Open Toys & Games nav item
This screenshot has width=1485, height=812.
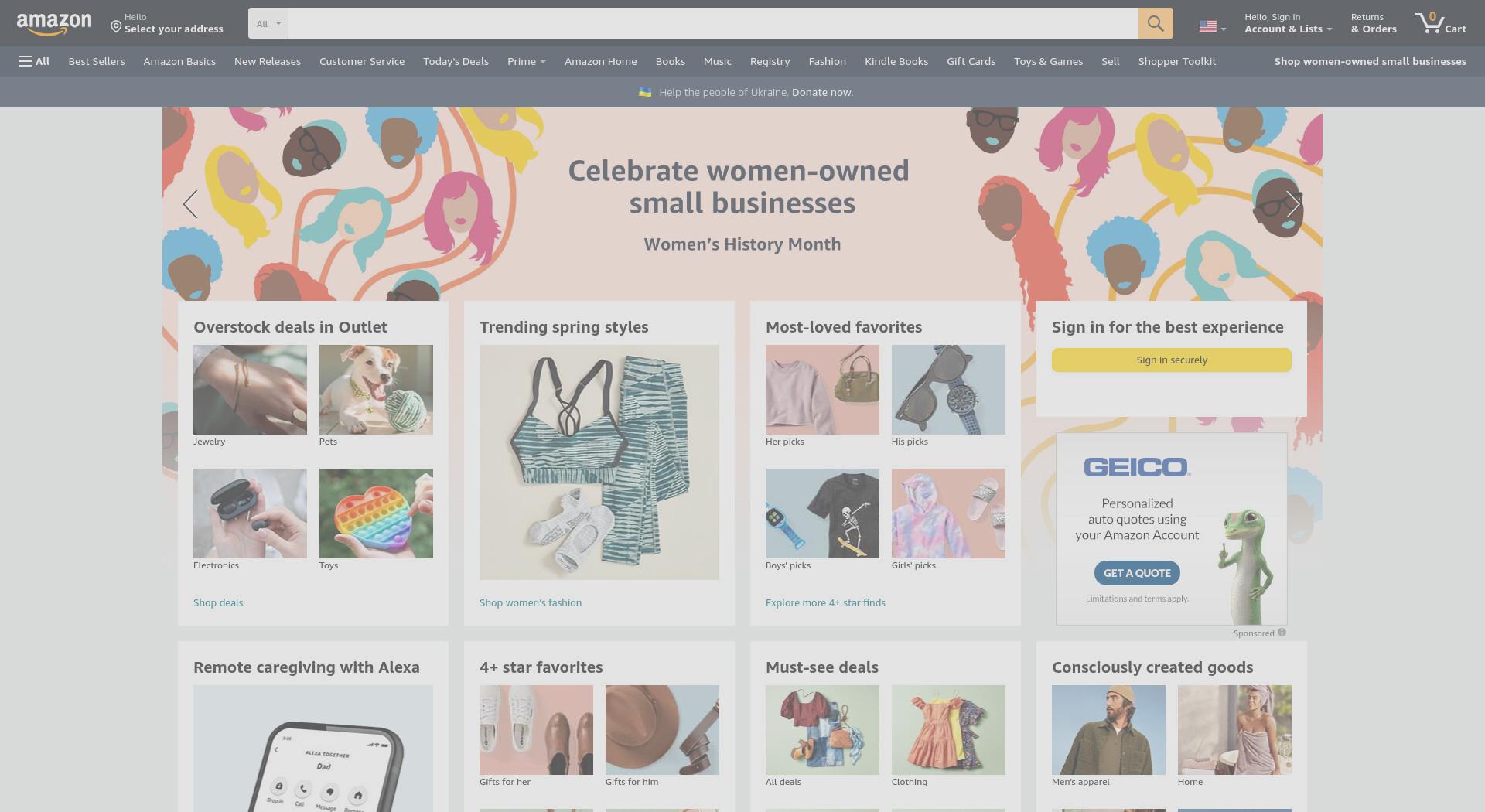point(1048,61)
